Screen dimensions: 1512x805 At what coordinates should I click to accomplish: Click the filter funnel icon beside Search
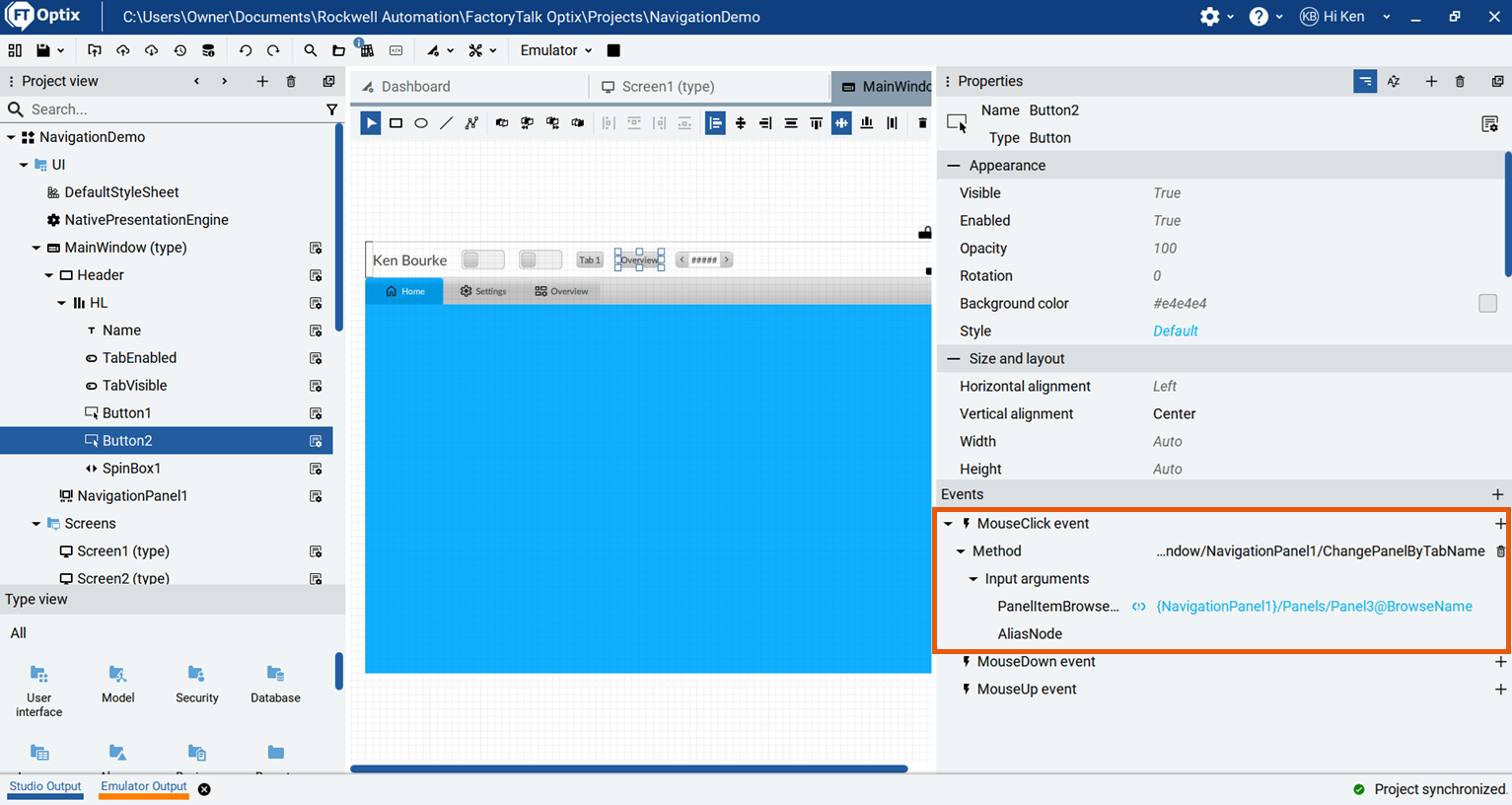[x=331, y=110]
